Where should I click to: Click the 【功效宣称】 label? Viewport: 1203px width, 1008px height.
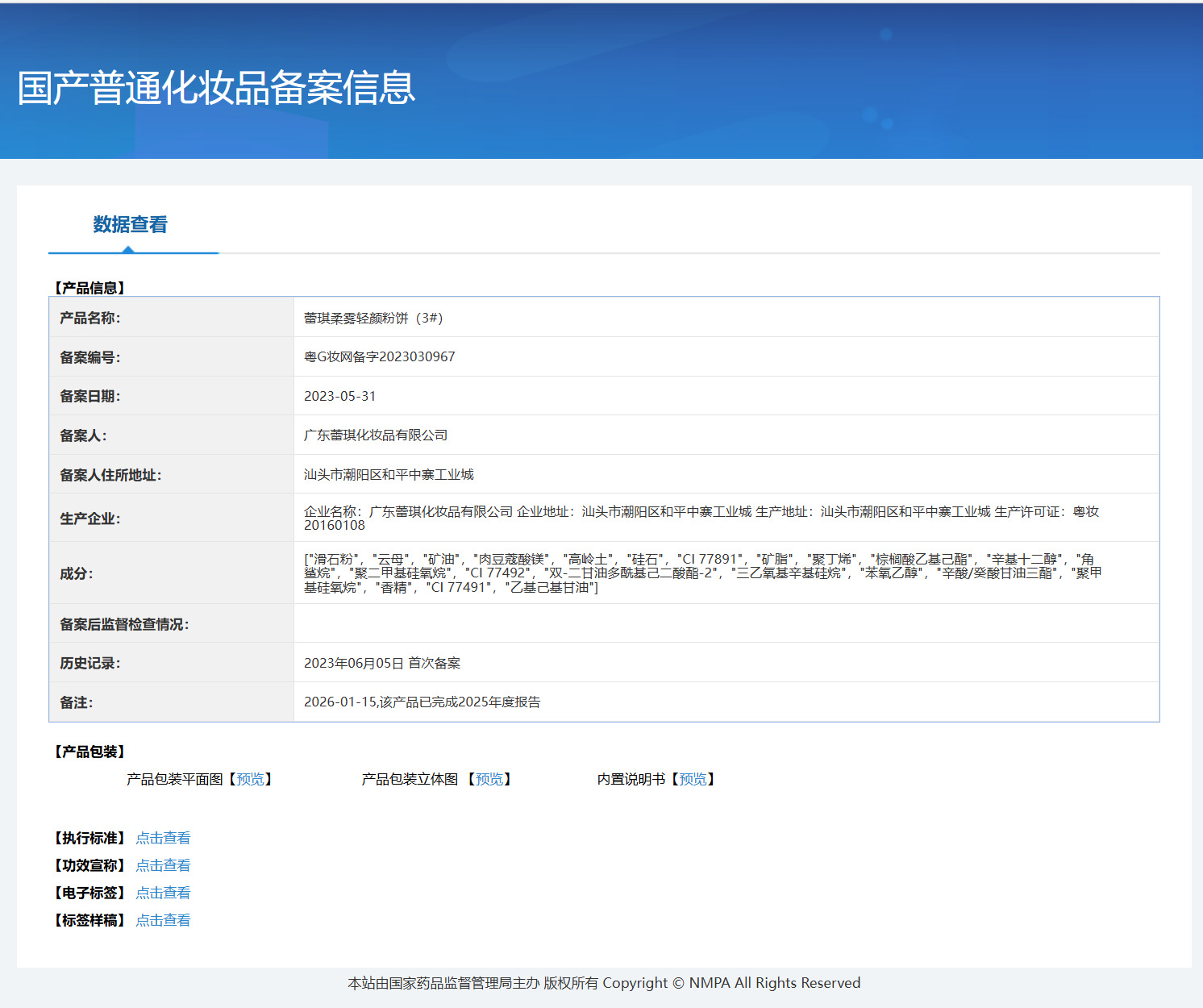click(x=89, y=865)
